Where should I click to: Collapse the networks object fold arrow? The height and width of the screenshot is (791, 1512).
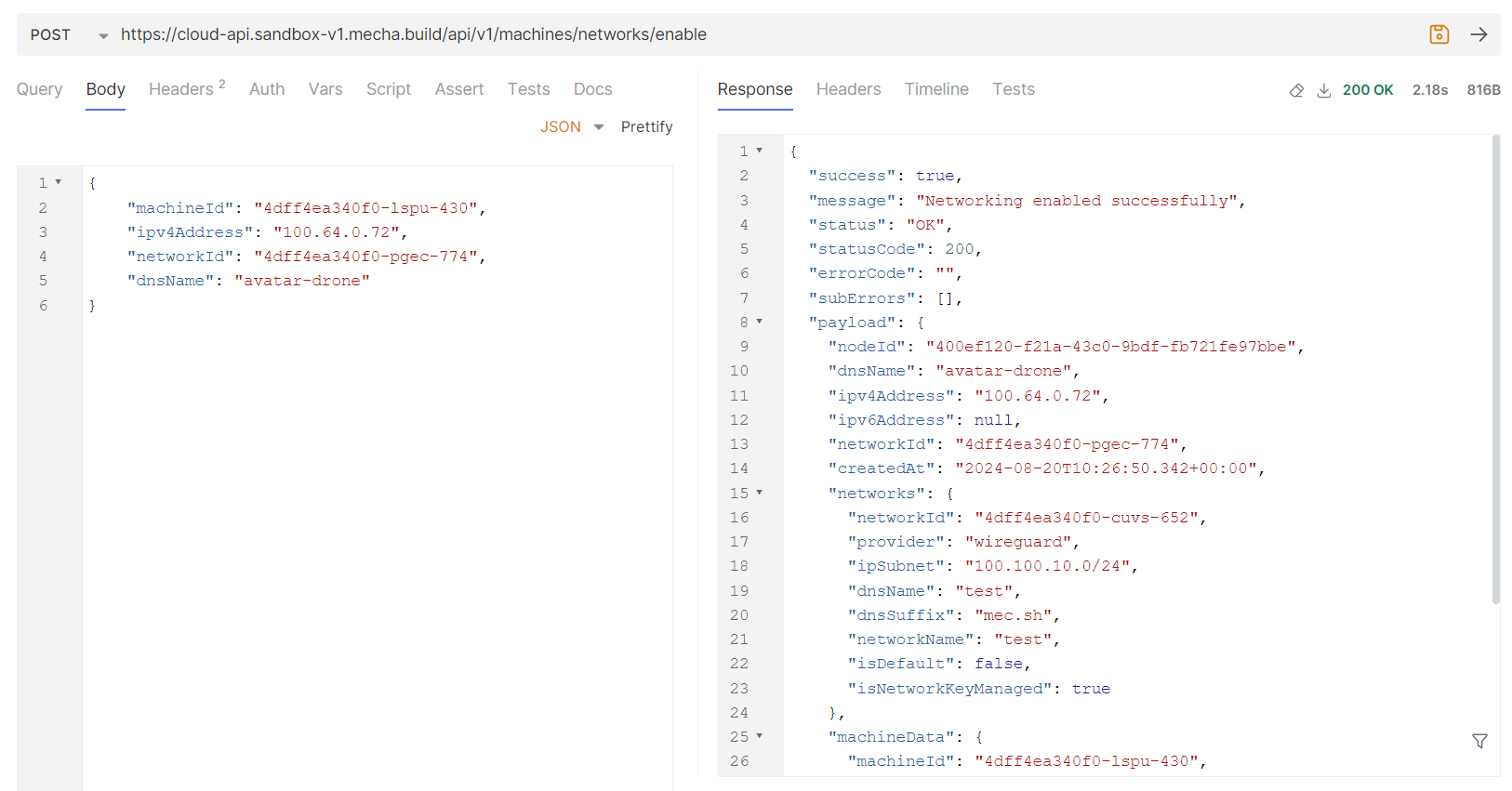pos(760,493)
